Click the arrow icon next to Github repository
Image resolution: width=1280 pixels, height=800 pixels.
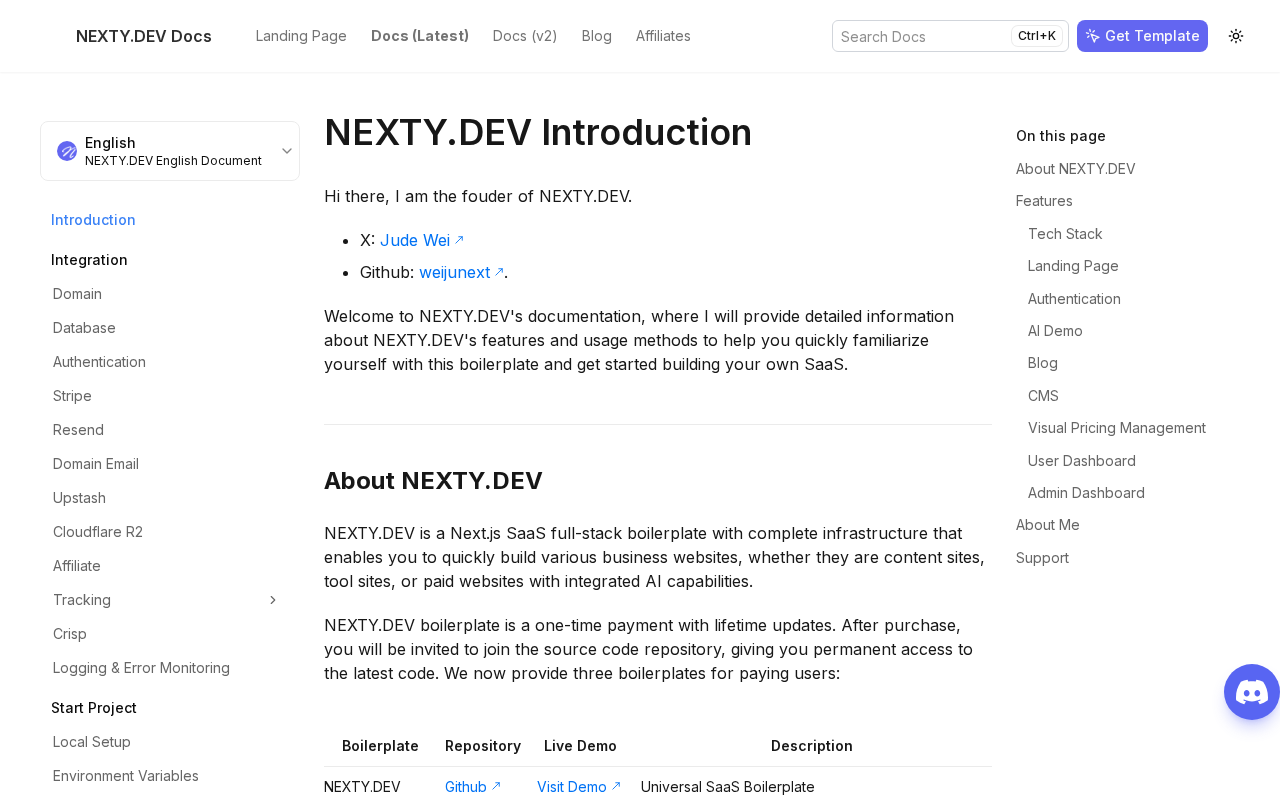(496, 787)
